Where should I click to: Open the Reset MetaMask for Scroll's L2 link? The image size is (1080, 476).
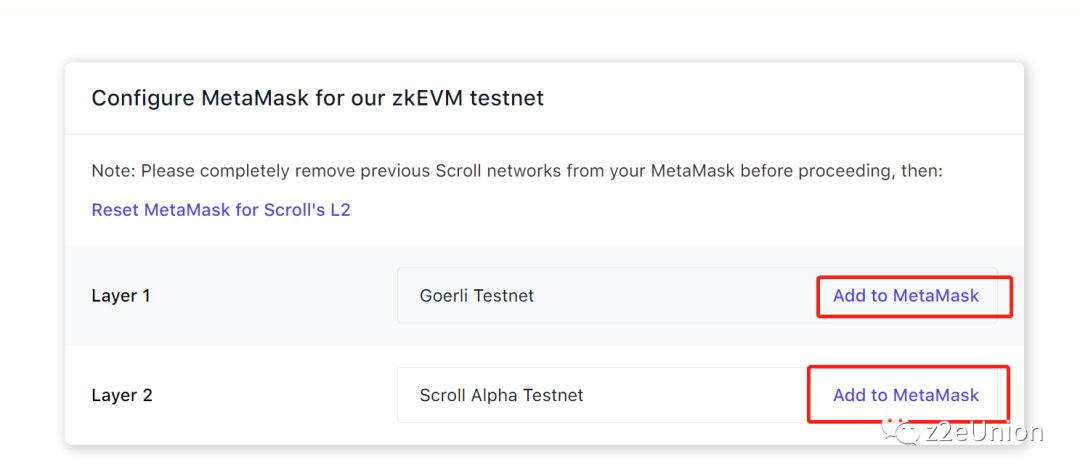pos(221,210)
